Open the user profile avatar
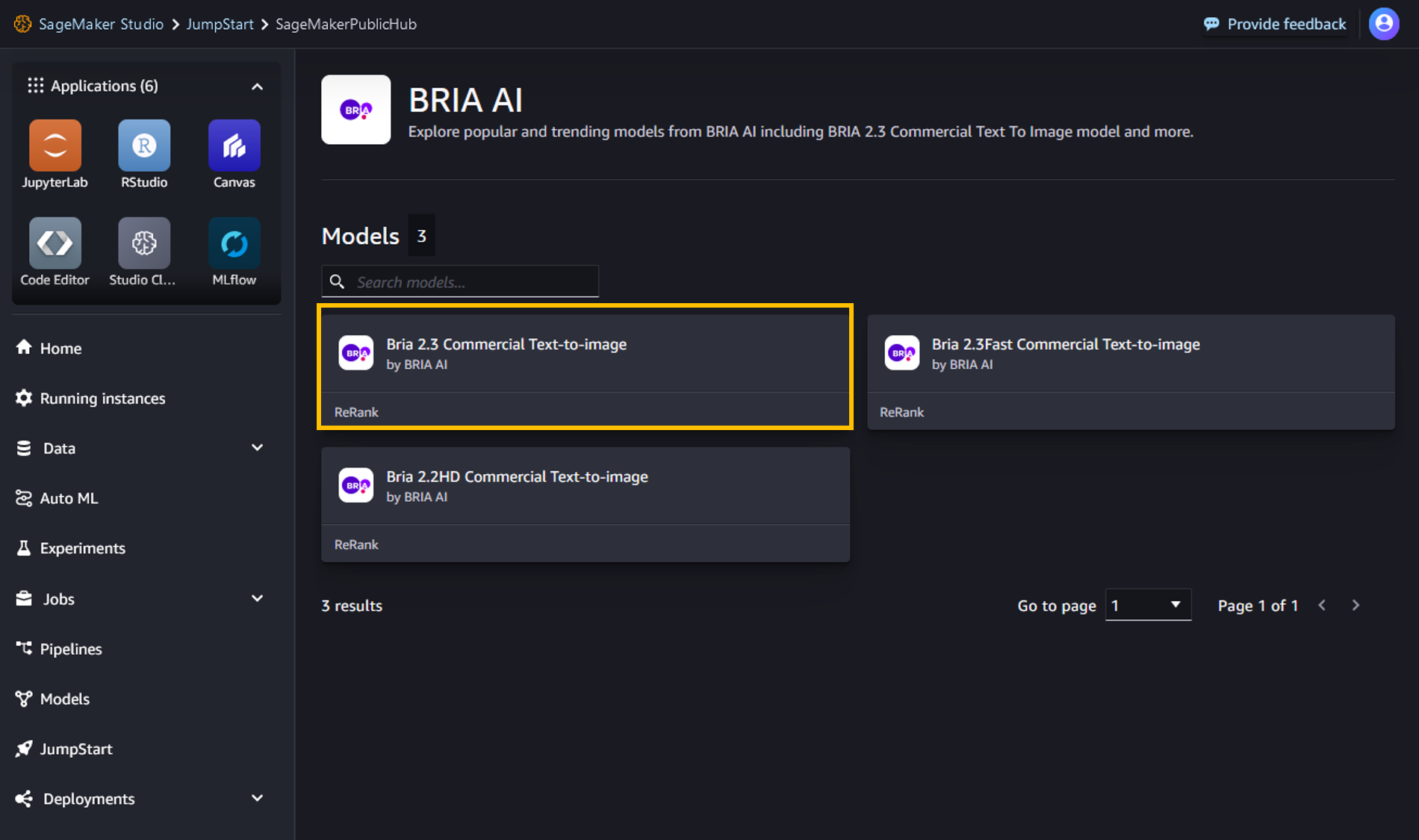 click(1383, 24)
